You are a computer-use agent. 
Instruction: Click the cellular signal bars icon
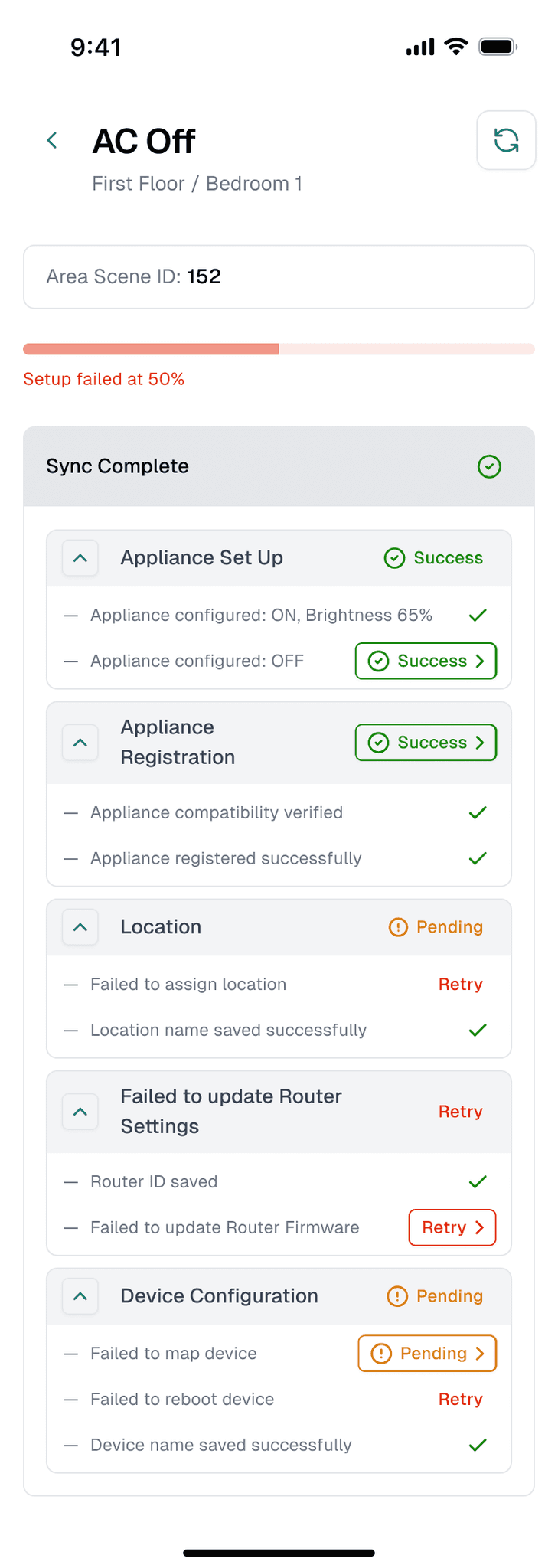(420, 47)
